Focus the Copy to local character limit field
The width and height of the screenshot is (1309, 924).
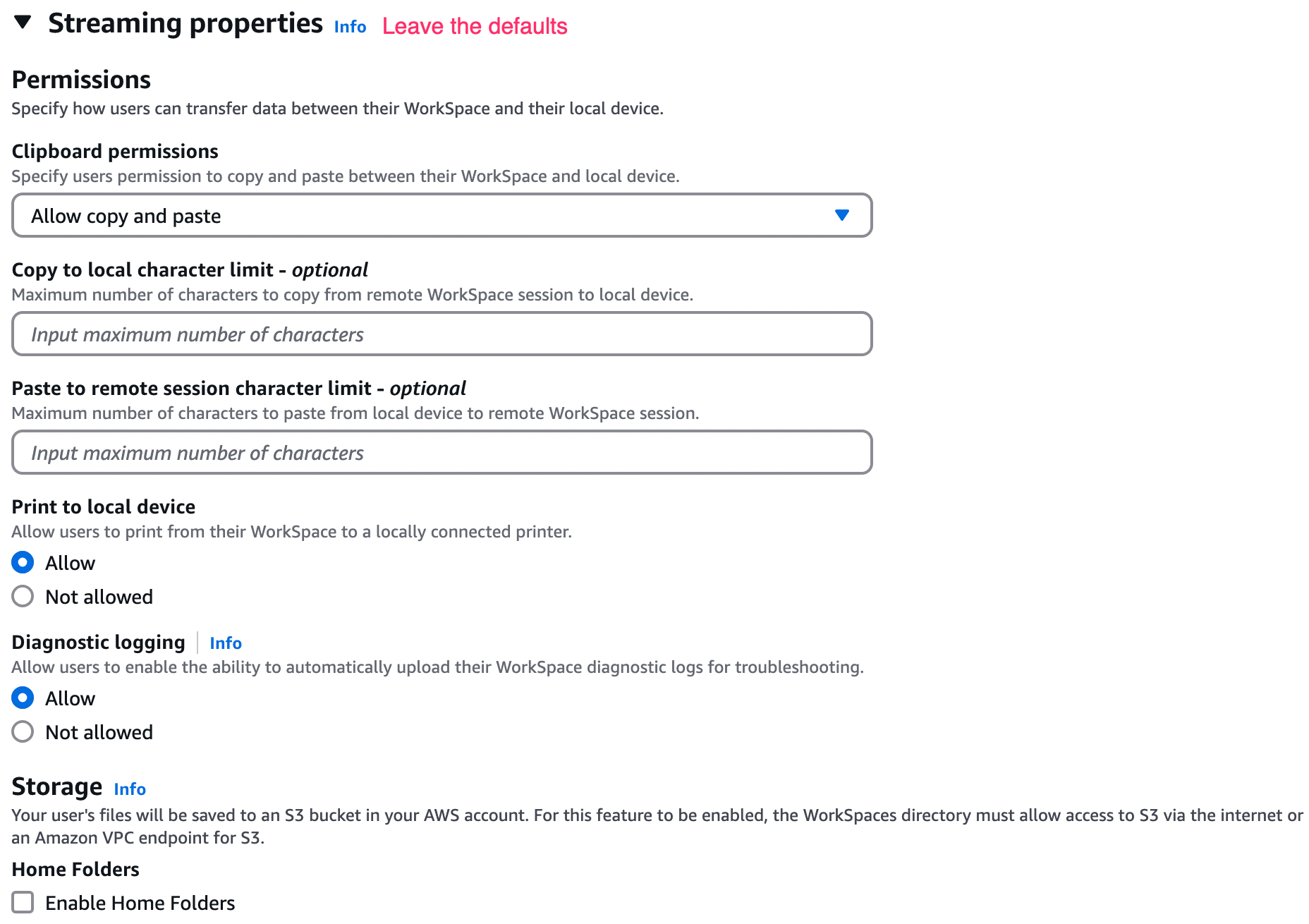coord(442,334)
